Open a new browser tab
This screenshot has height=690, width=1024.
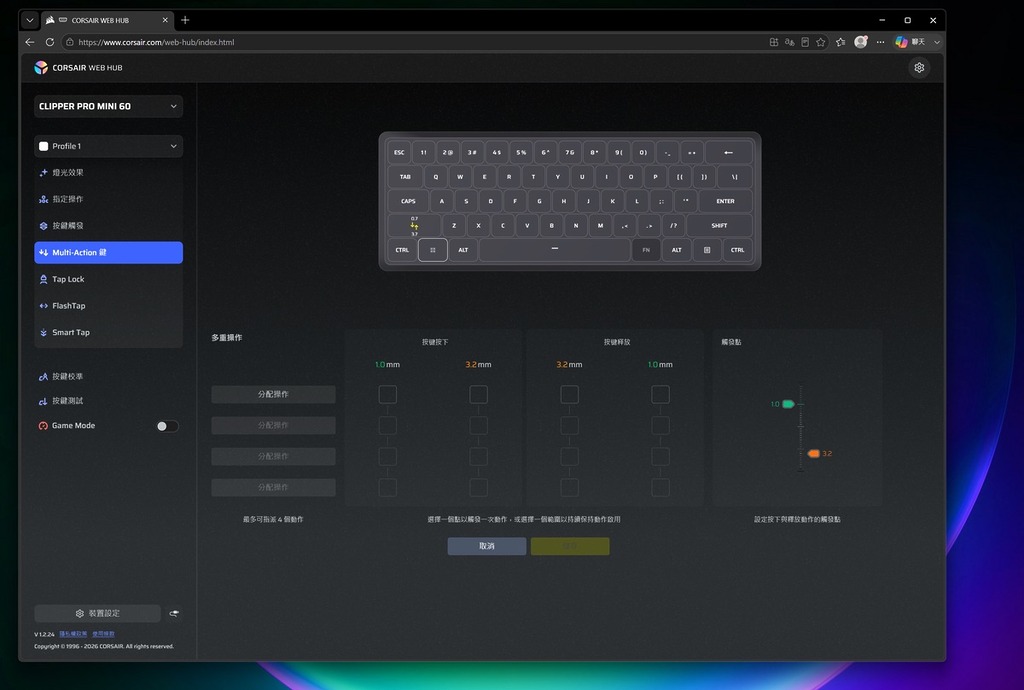pyautogui.click(x=185, y=20)
